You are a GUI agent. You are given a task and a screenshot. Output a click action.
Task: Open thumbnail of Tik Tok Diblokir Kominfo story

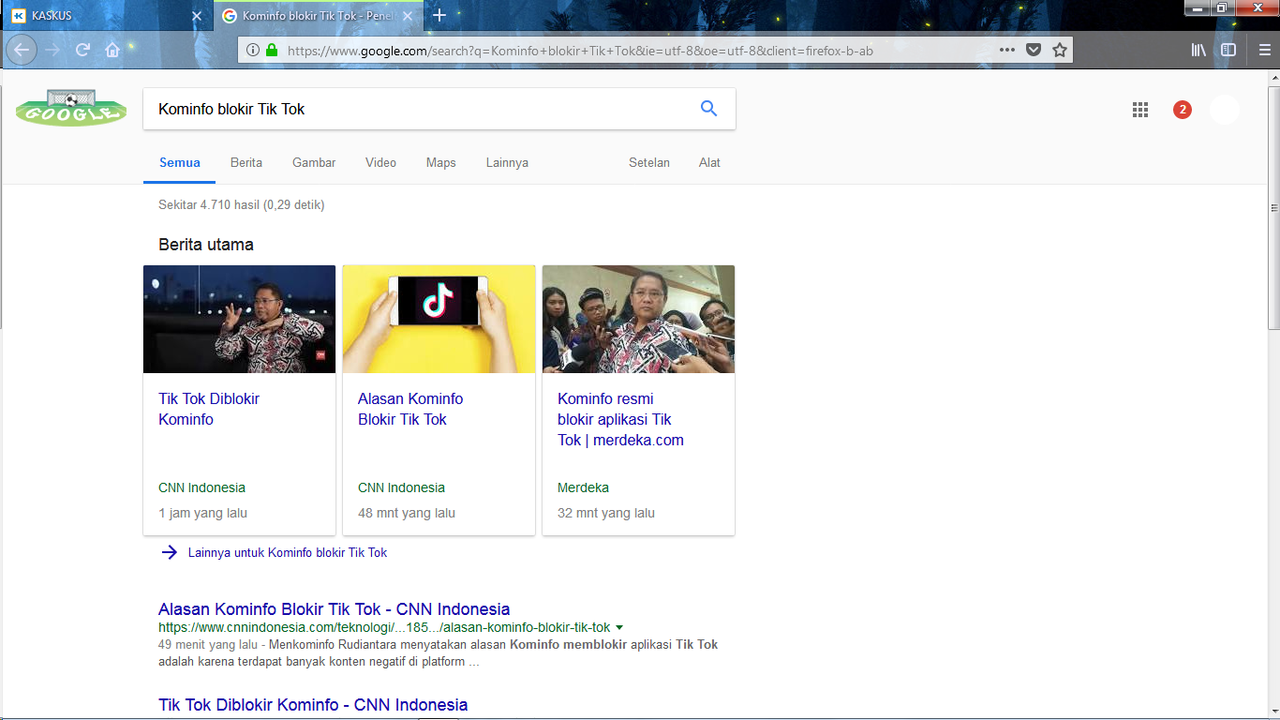point(239,319)
